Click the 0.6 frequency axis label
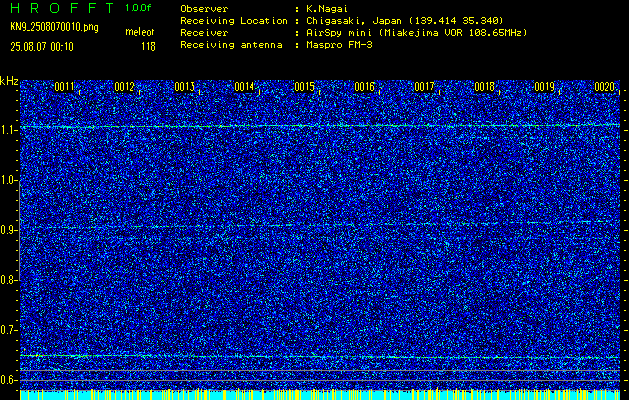Screen dimensions: 629x400 pos(8,380)
